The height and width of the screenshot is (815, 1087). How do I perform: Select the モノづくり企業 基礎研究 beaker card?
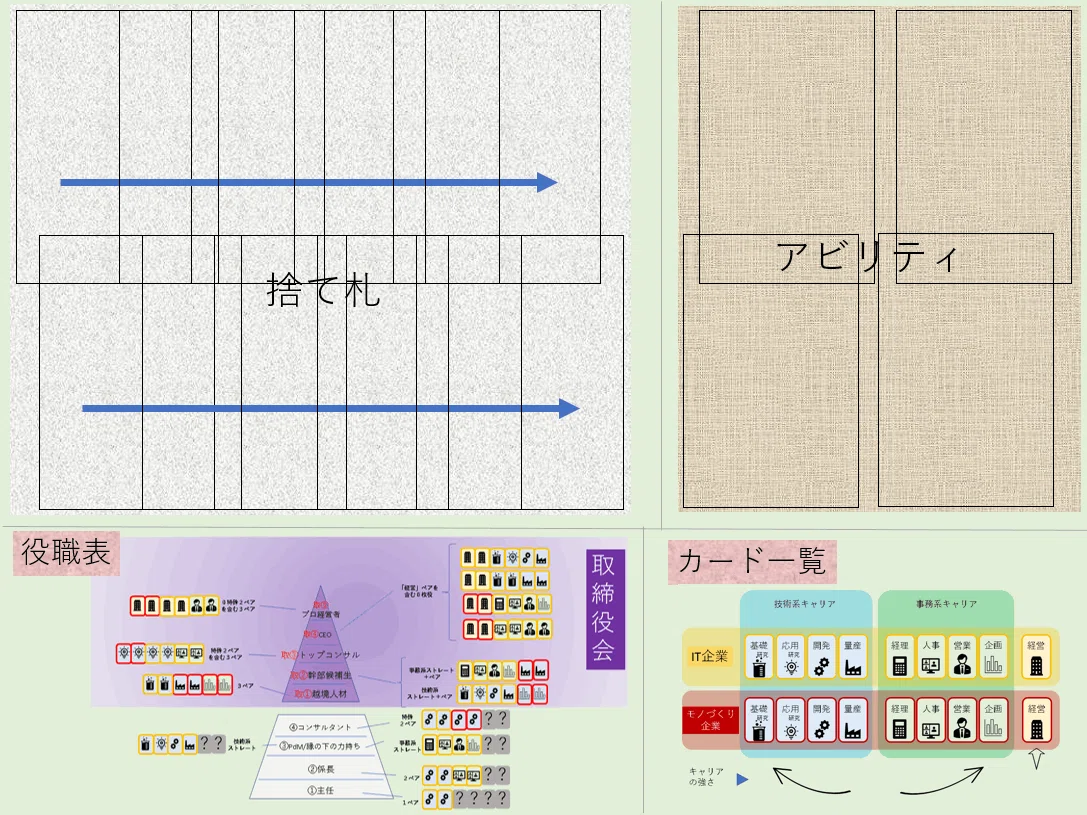(x=759, y=720)
